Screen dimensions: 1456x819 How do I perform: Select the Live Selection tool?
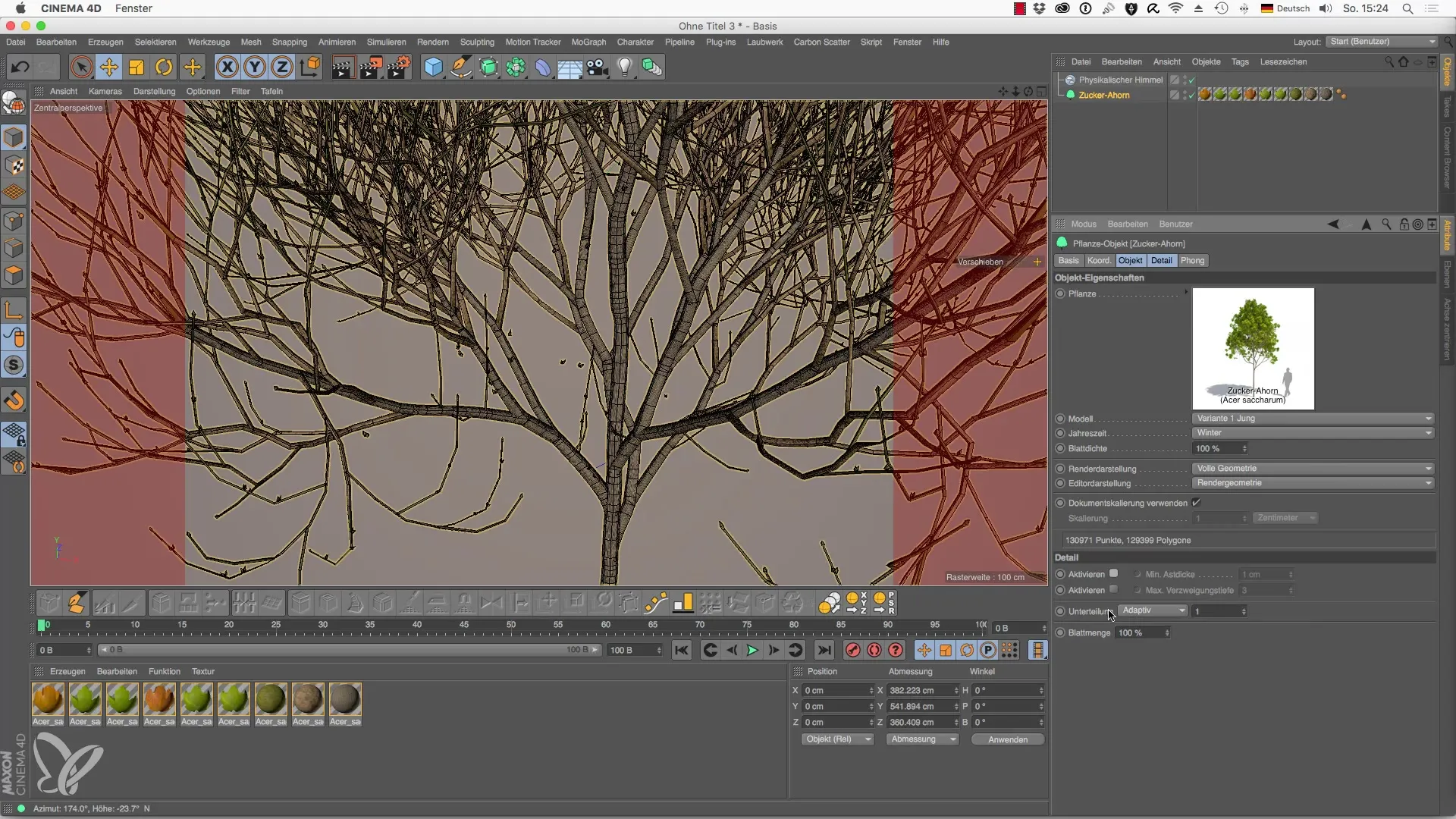pos(81,67)
